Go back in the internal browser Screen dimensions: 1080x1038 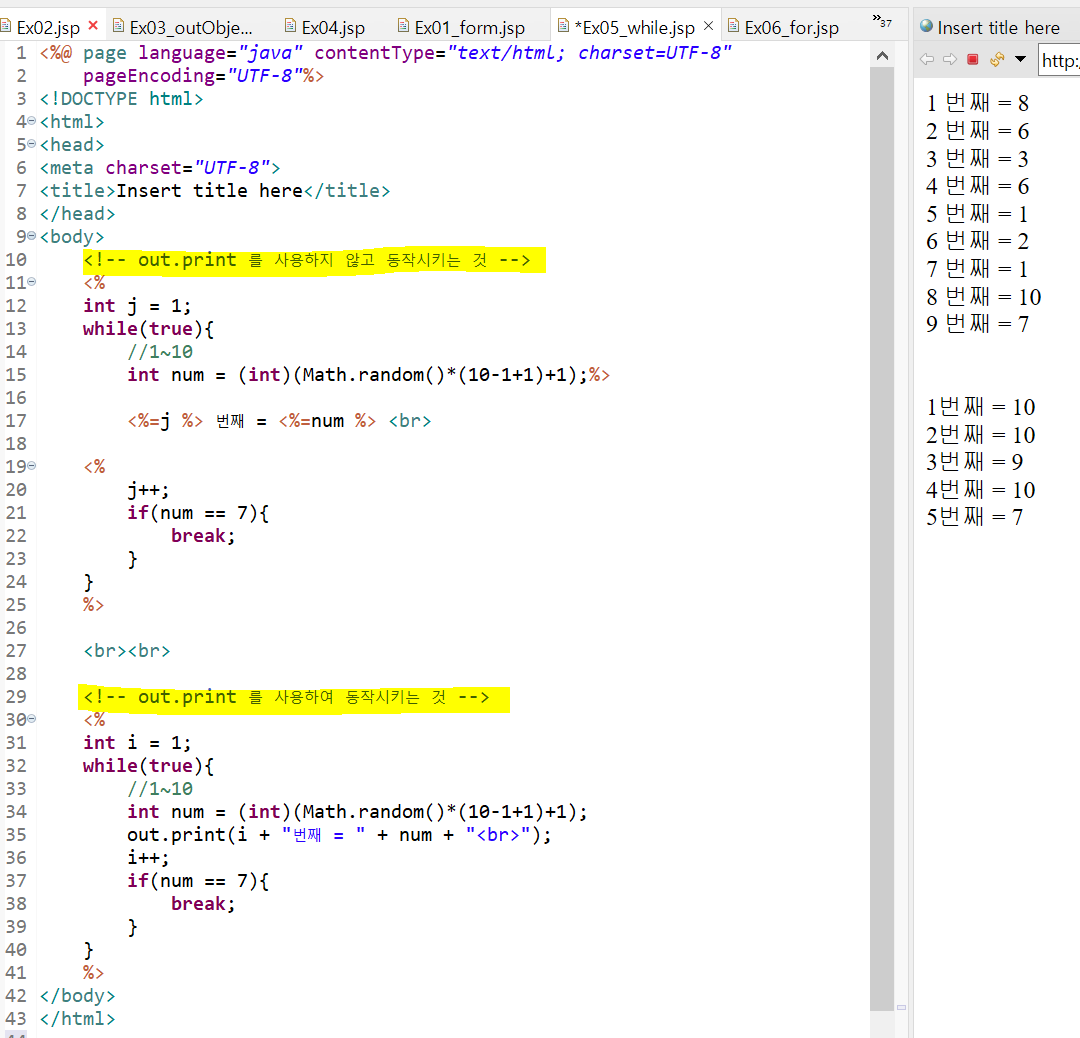927,59
